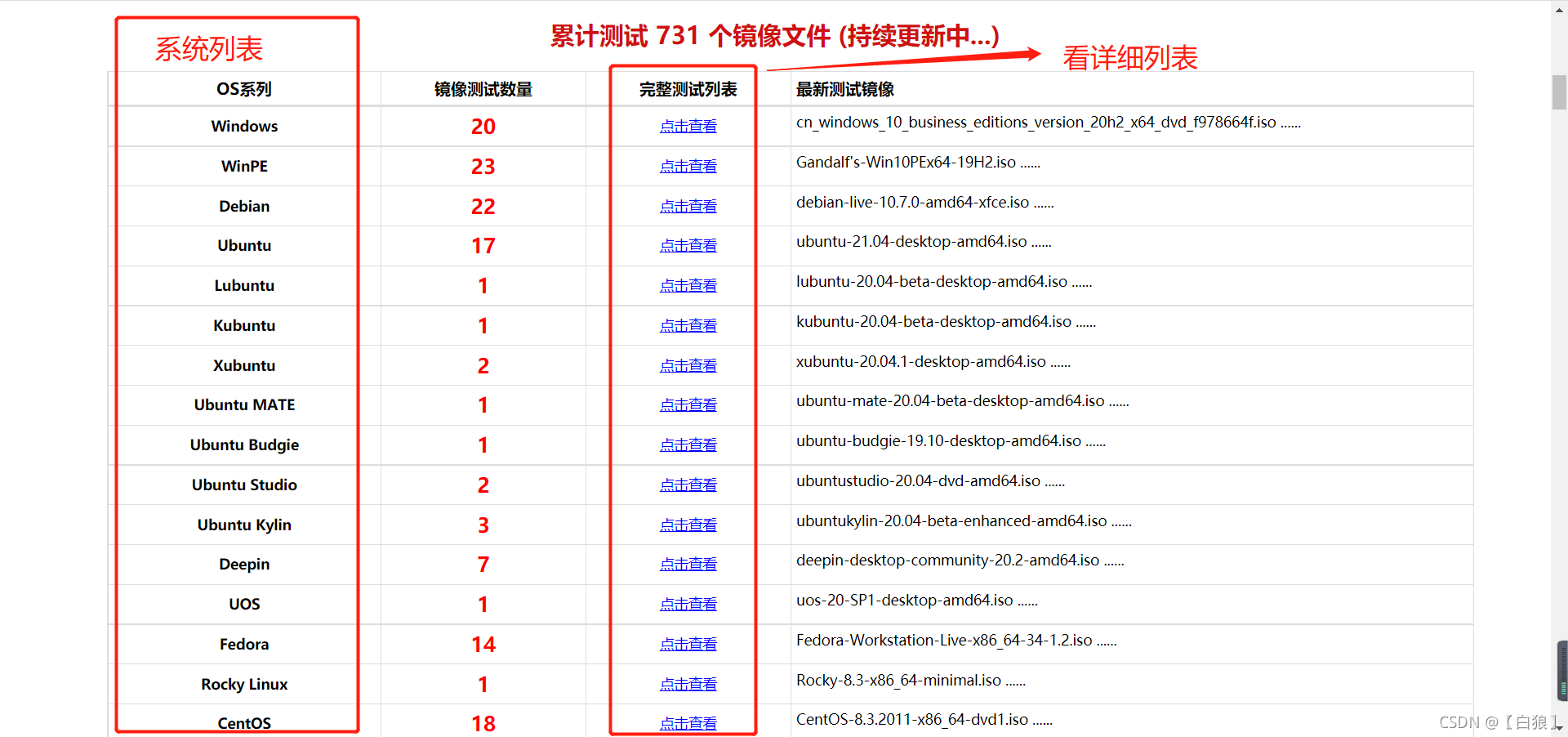The width and height of the screenshot is (1568, 737).
Task: Click the Windows image count 20
Action: pos(483,127)
